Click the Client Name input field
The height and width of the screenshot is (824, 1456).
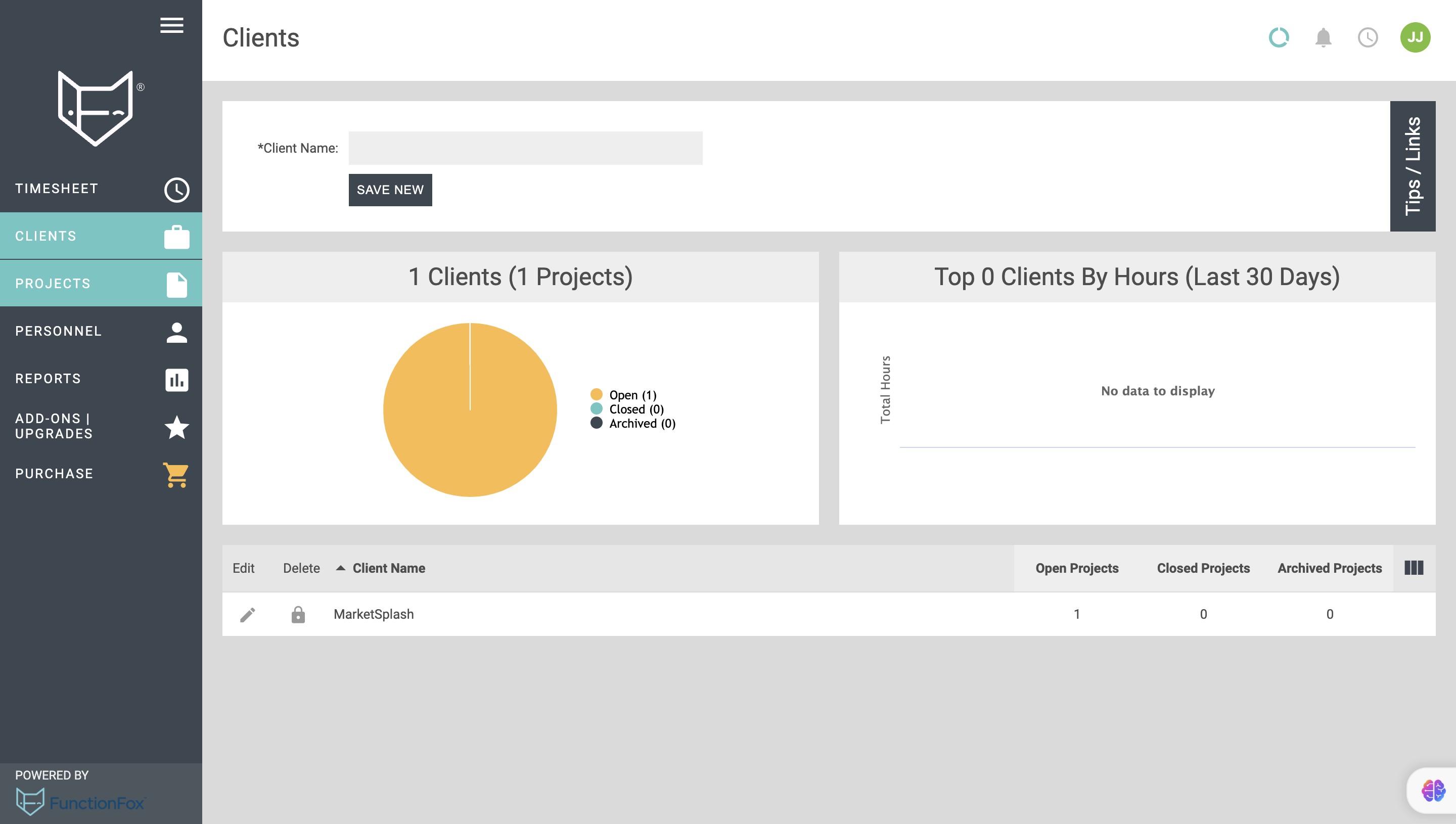(x=525, y=148)
